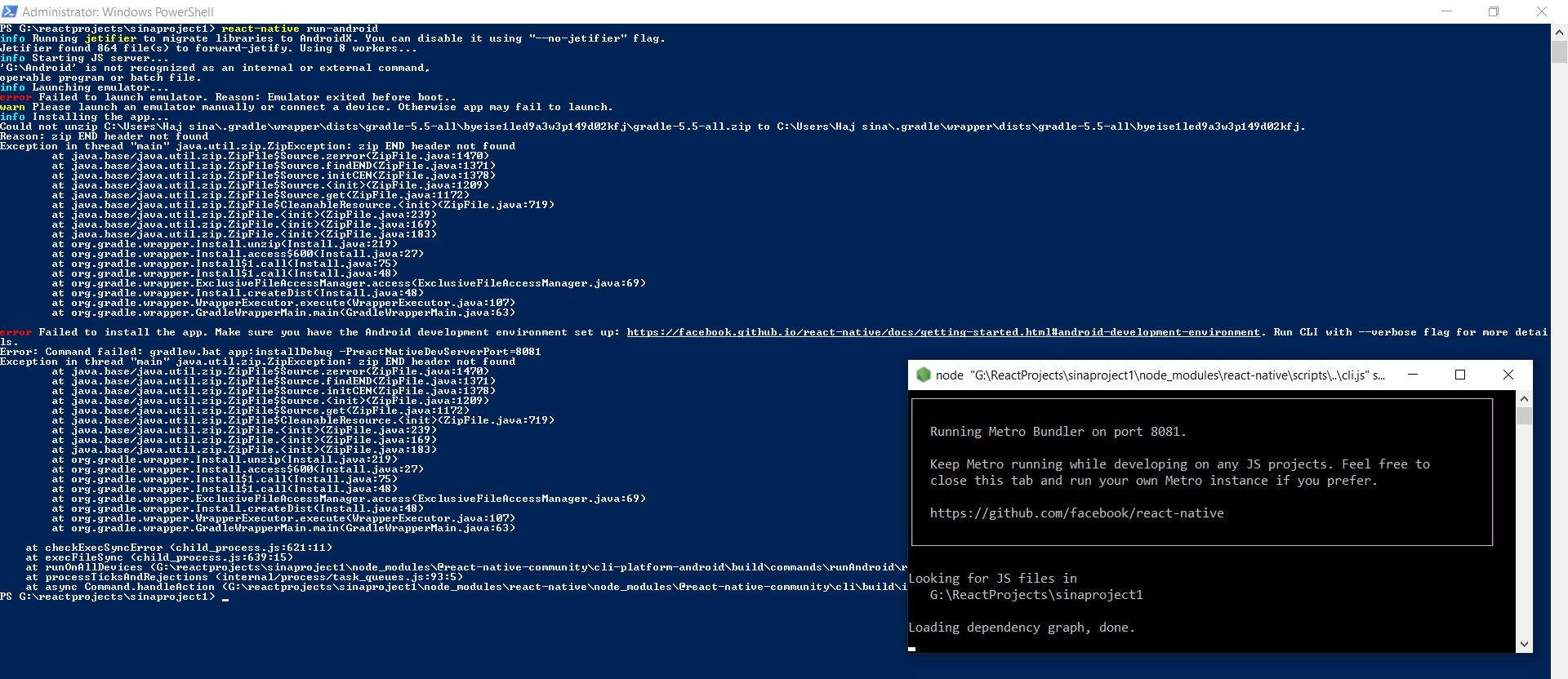Click PowerShell scrollbar up arrow
Viewport: 1568px width, 679px height.
click(1559, 33)
